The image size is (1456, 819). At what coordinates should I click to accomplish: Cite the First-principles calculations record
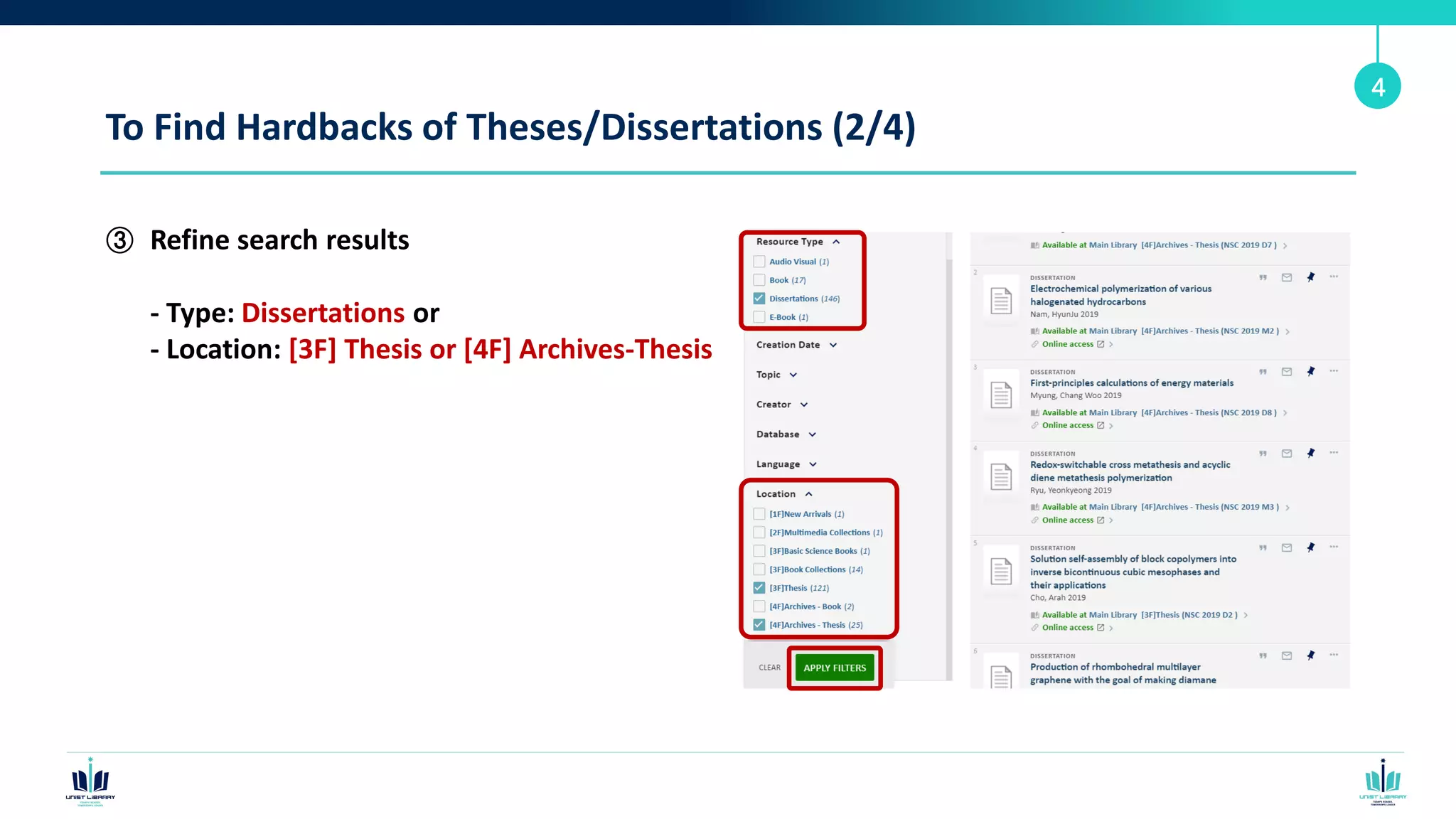tap(1263, 372)
